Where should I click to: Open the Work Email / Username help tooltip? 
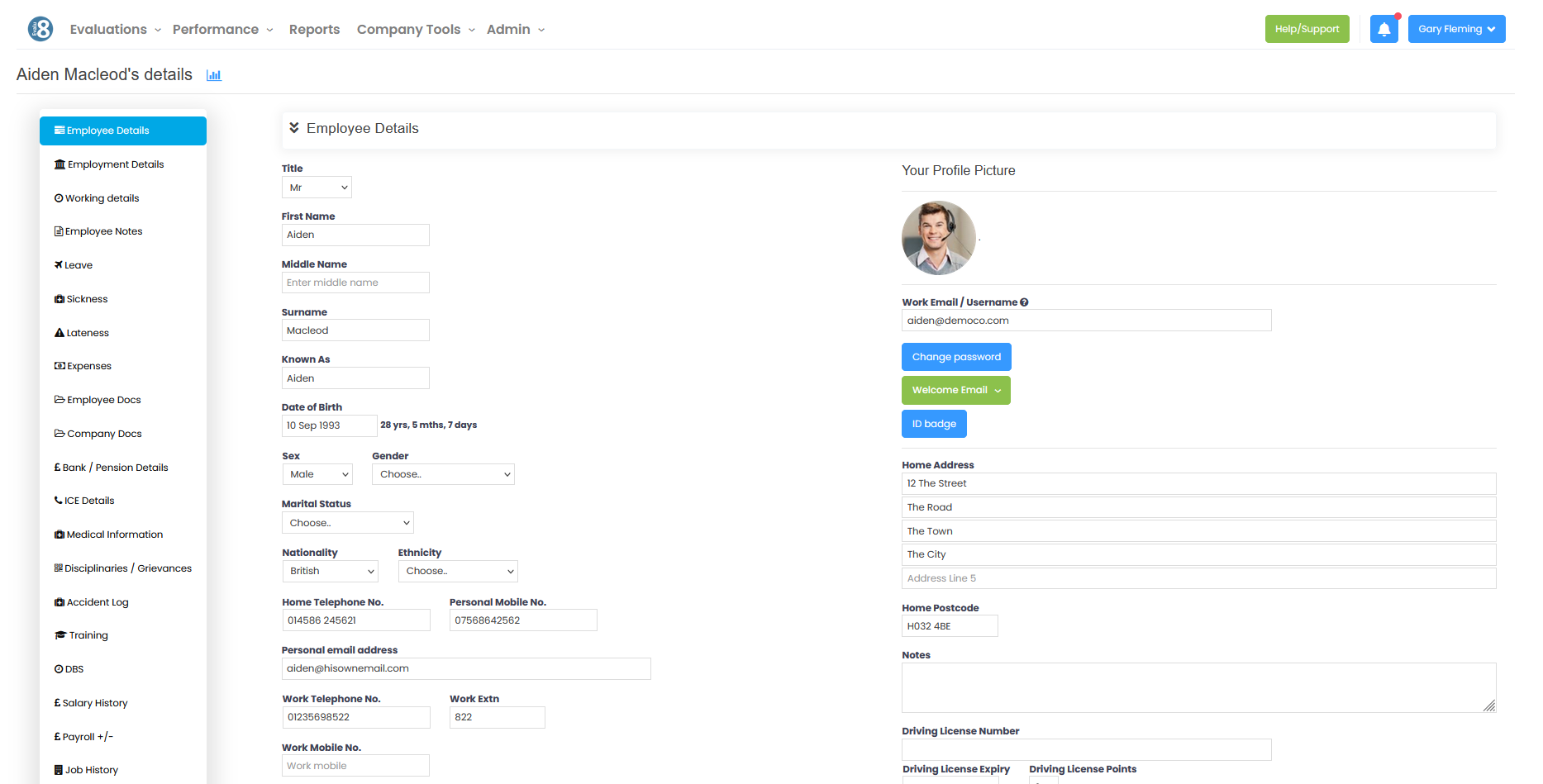click(x=1024, y=302)
